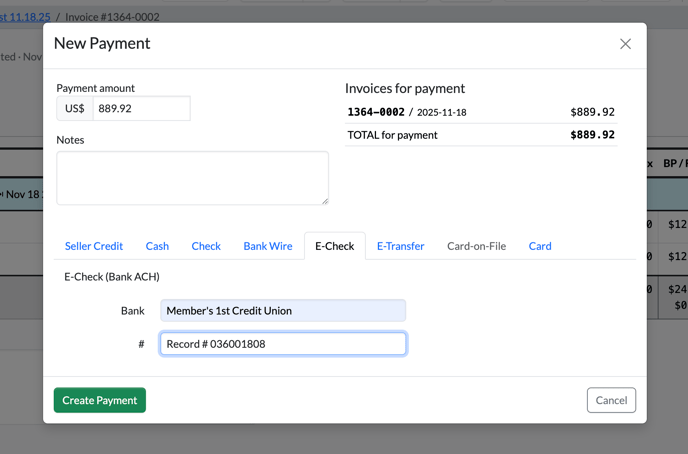Click the Record # input field

(283, 344)
